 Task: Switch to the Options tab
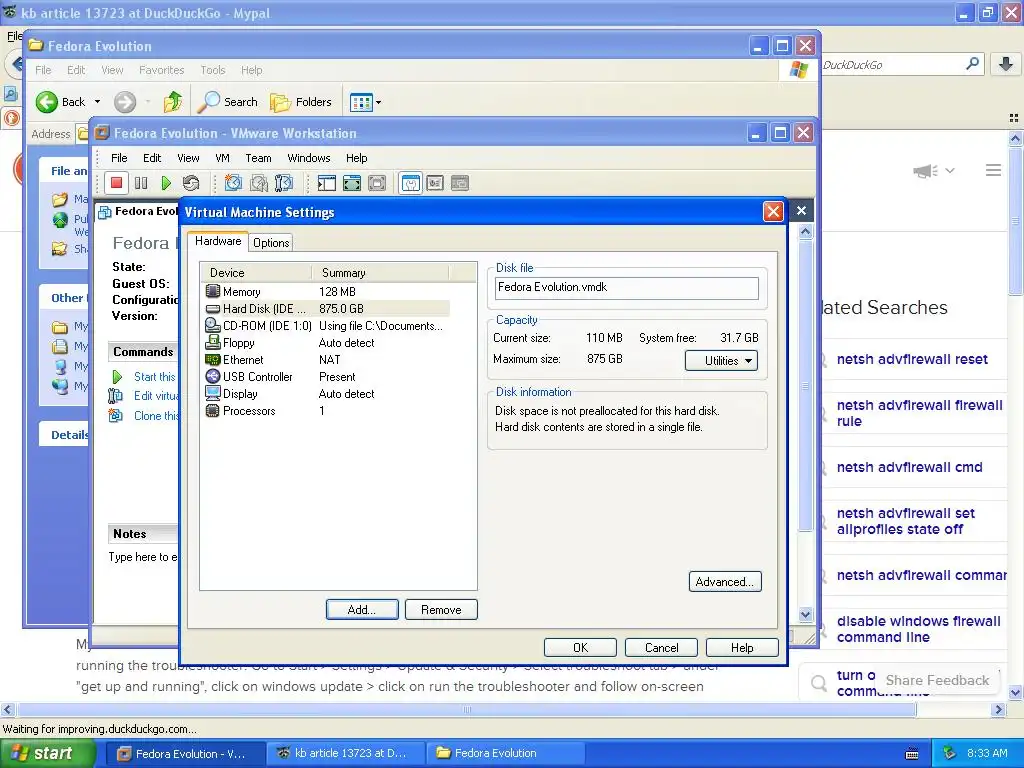click(271, 243)
